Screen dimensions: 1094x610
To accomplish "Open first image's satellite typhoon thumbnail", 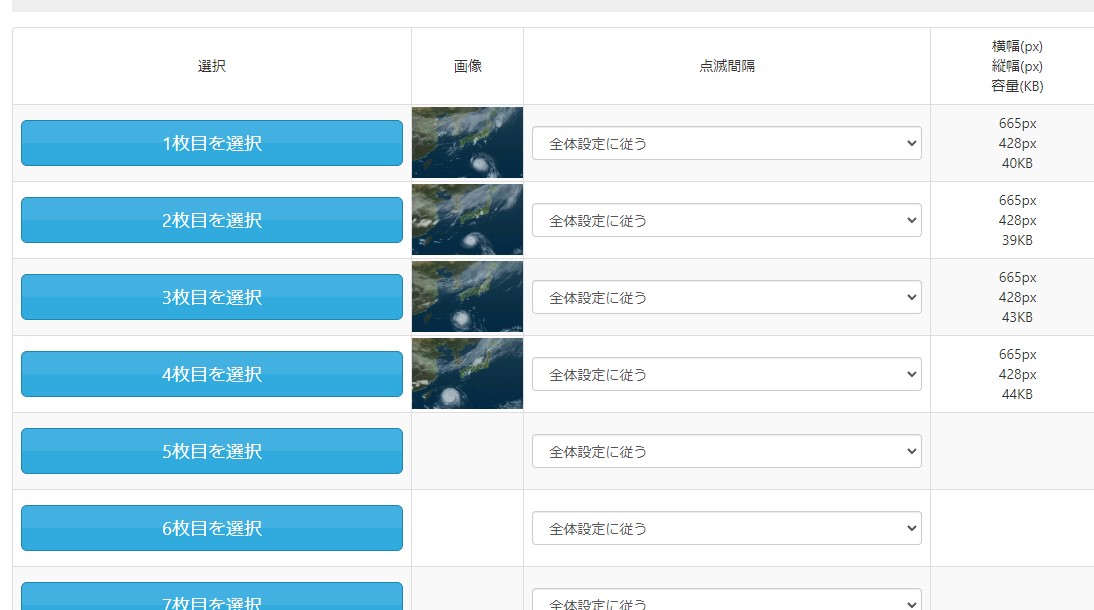I will [x=467, y=142].
